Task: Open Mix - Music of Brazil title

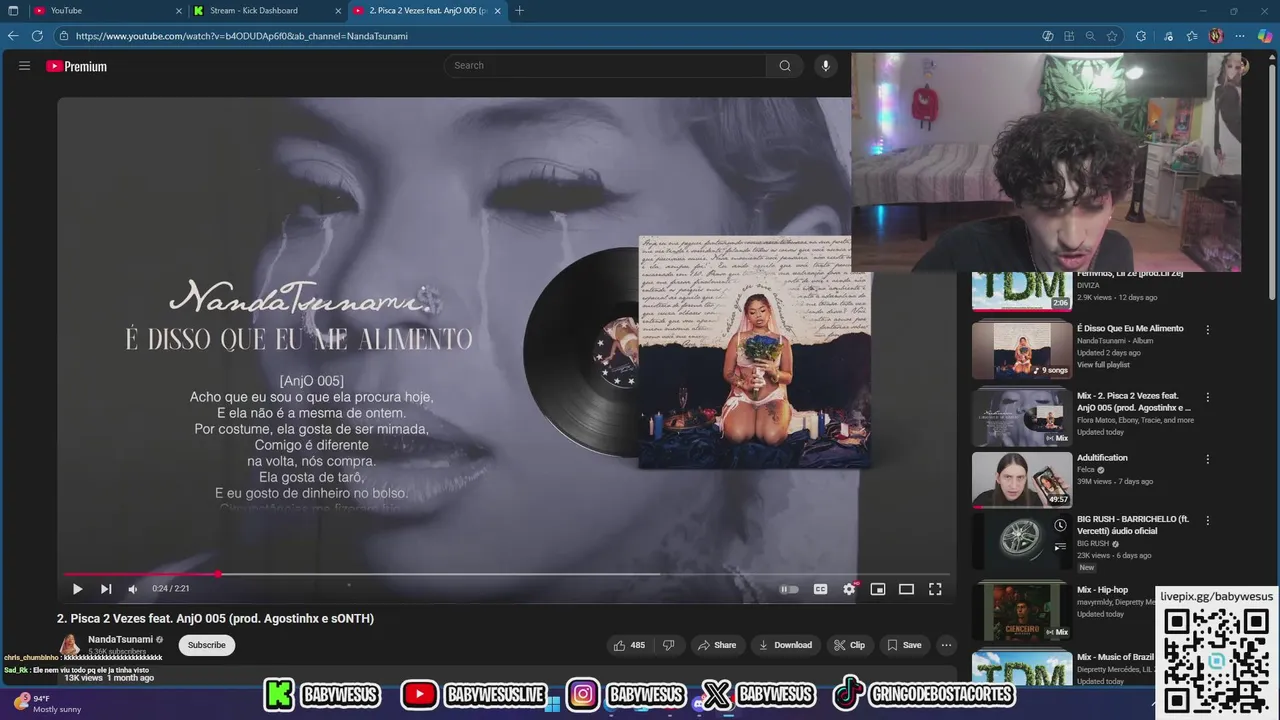Action: pos(1116,657)
